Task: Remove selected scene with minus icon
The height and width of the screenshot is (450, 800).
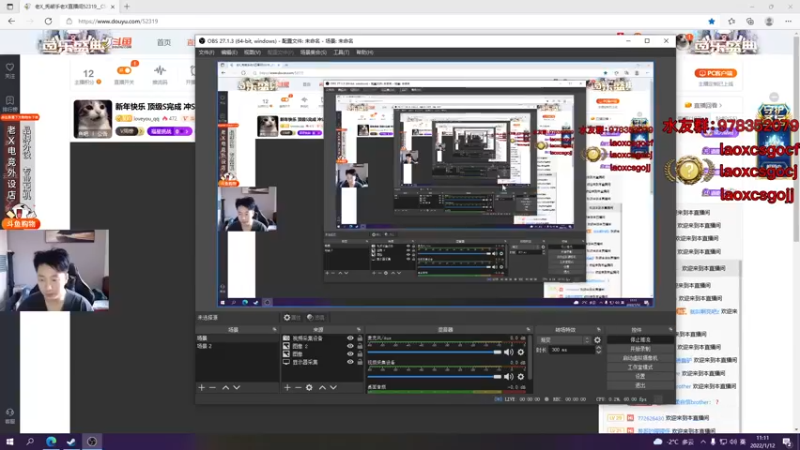Action: (x=213, y=388)
